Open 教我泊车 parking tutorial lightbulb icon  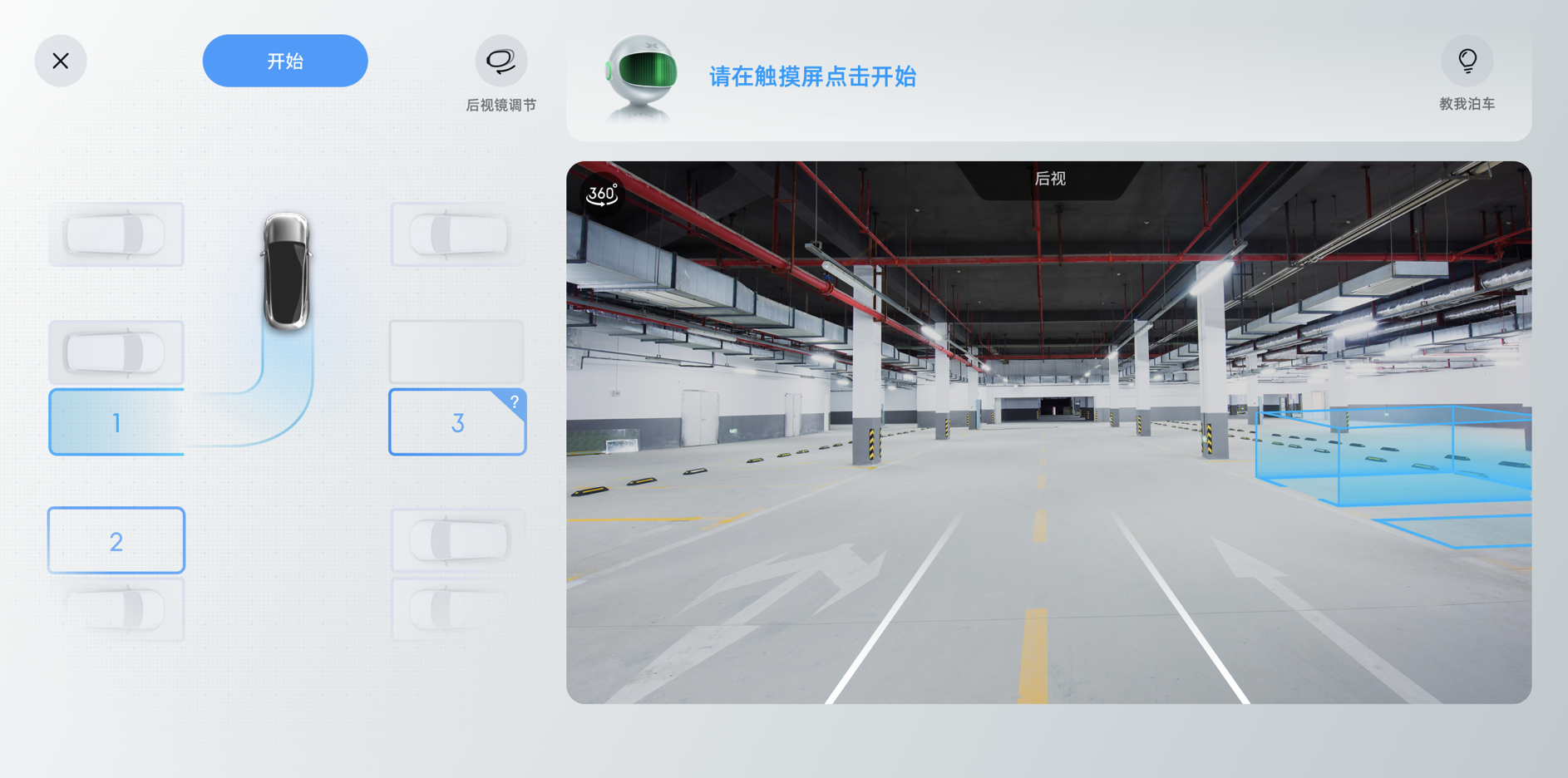click(x=1467, y=61)
